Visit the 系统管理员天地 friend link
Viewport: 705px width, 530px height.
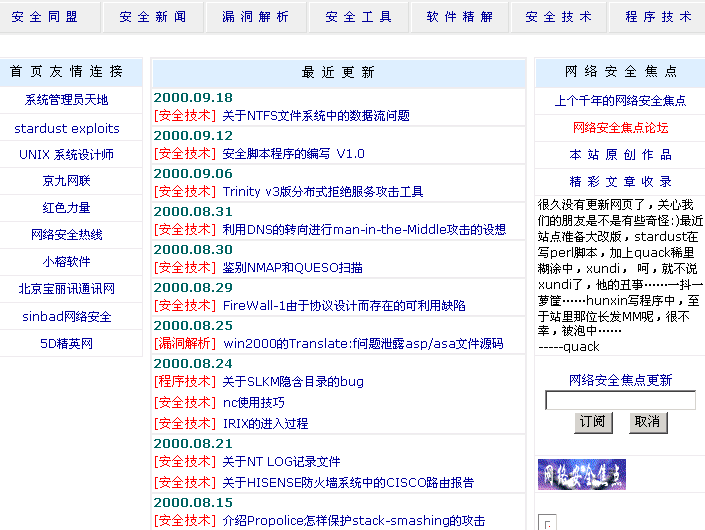point(67,100)
